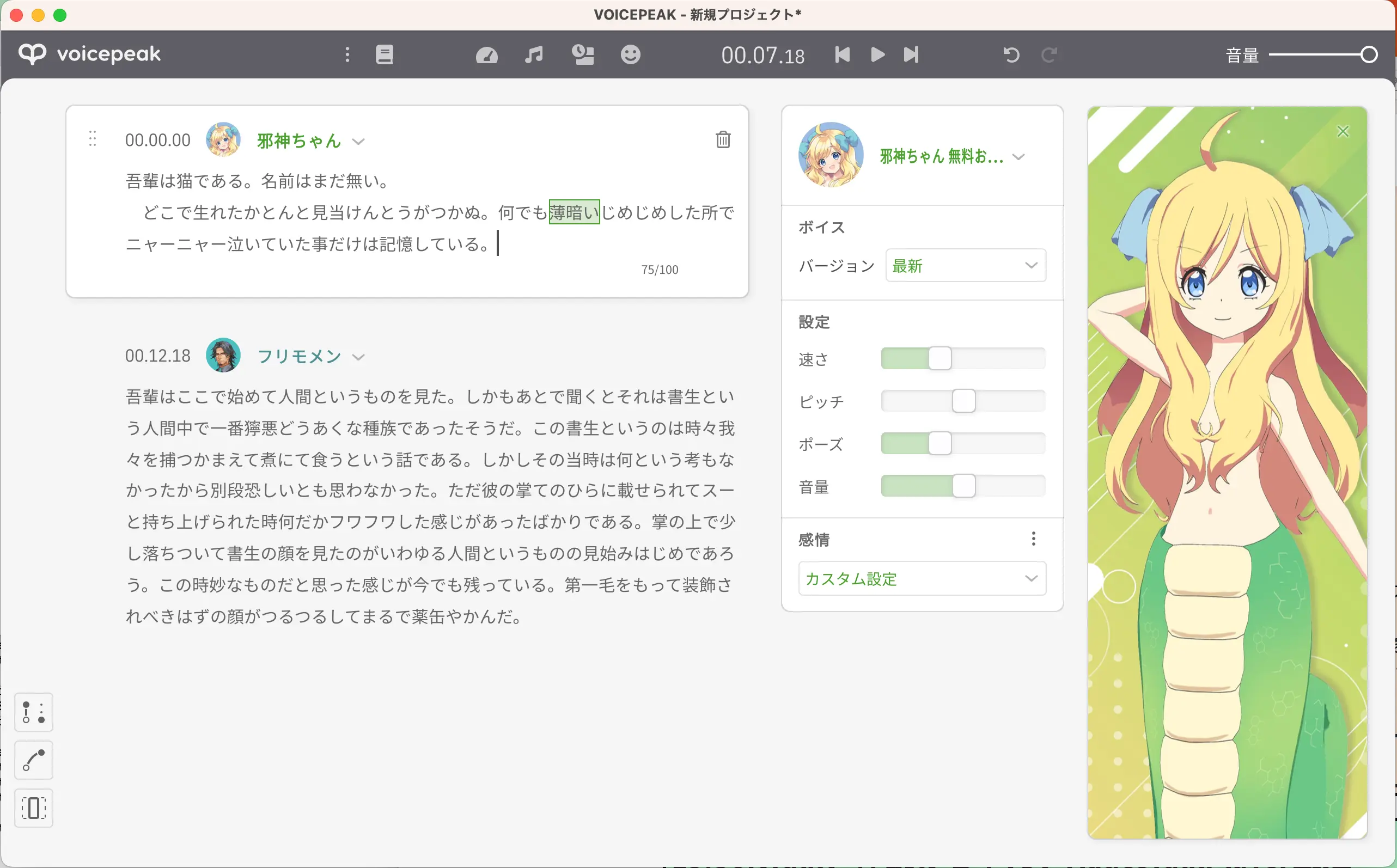This screenshot has width=1397, height=868.
Task: Adjust the 音量 slider in settings panel
Action: [x=963, y=486]
